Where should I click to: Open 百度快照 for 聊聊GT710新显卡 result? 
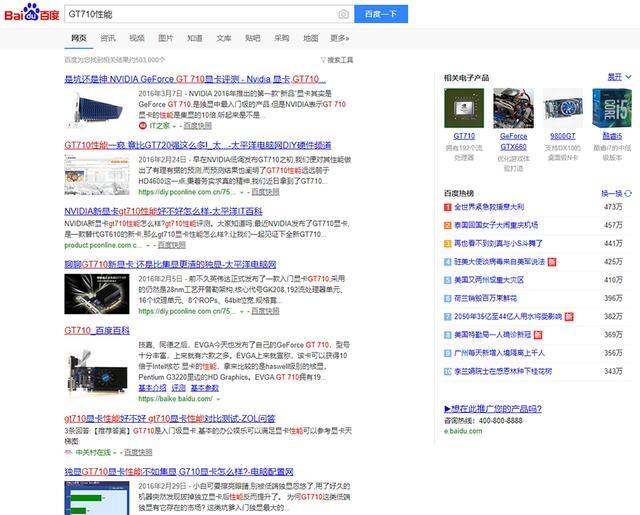tap(265, 311)
